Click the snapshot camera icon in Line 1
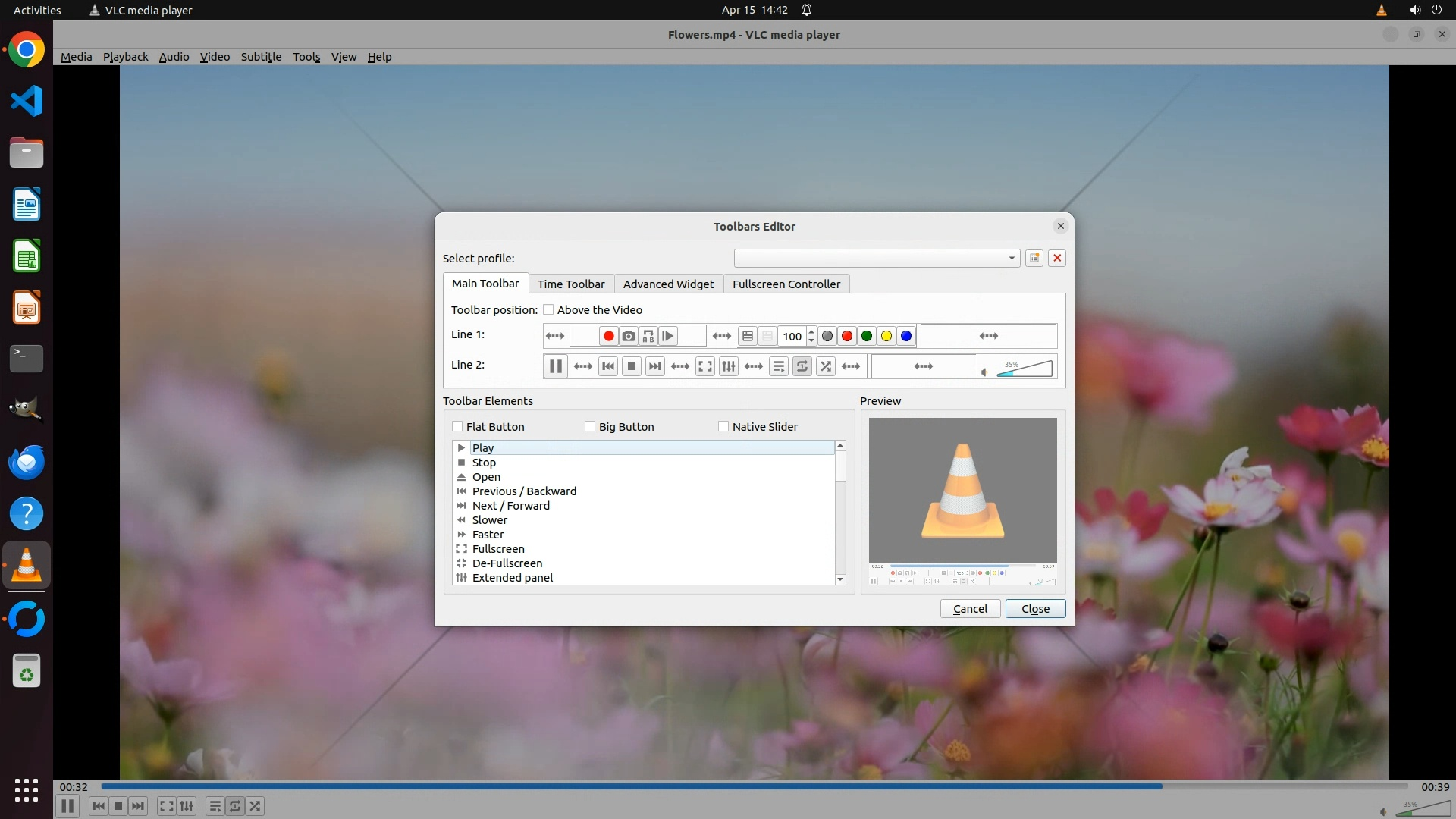Viewport: 1456px width, 819px height. point(629,336)
